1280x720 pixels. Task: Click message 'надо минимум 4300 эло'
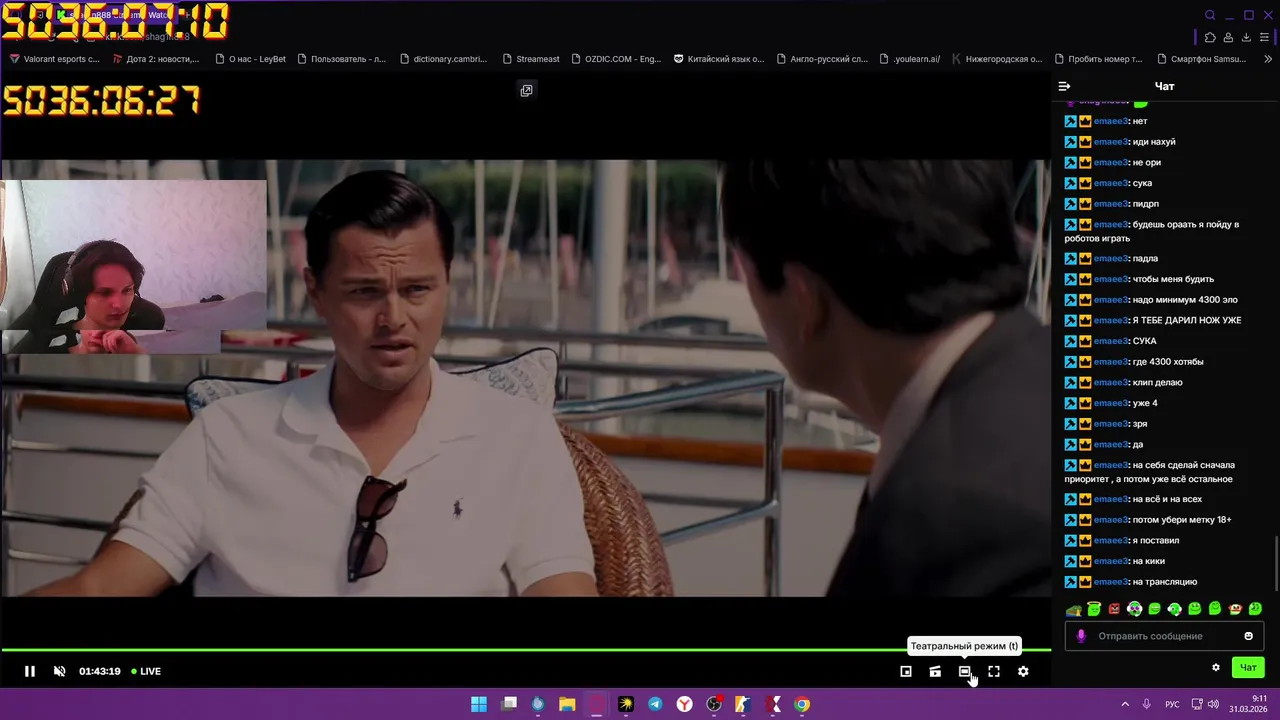point(1185,300)
